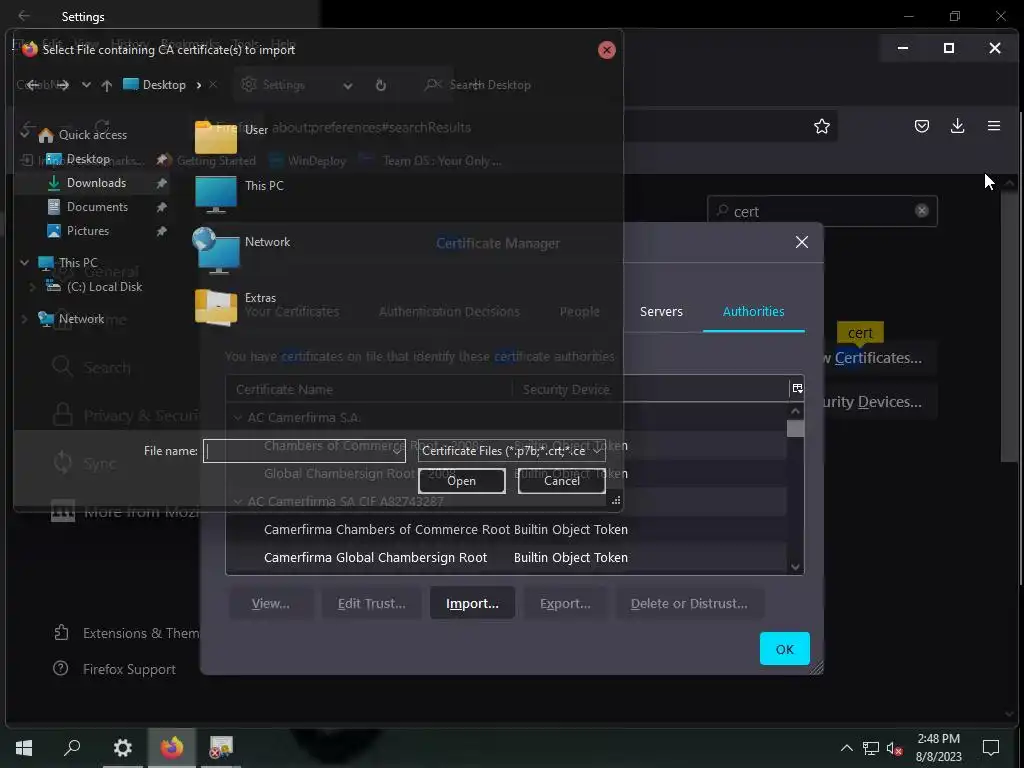This screenshot has width=1024, height=768.
Task: Click Delete or Distrust... button
Action: pos(689,603)
